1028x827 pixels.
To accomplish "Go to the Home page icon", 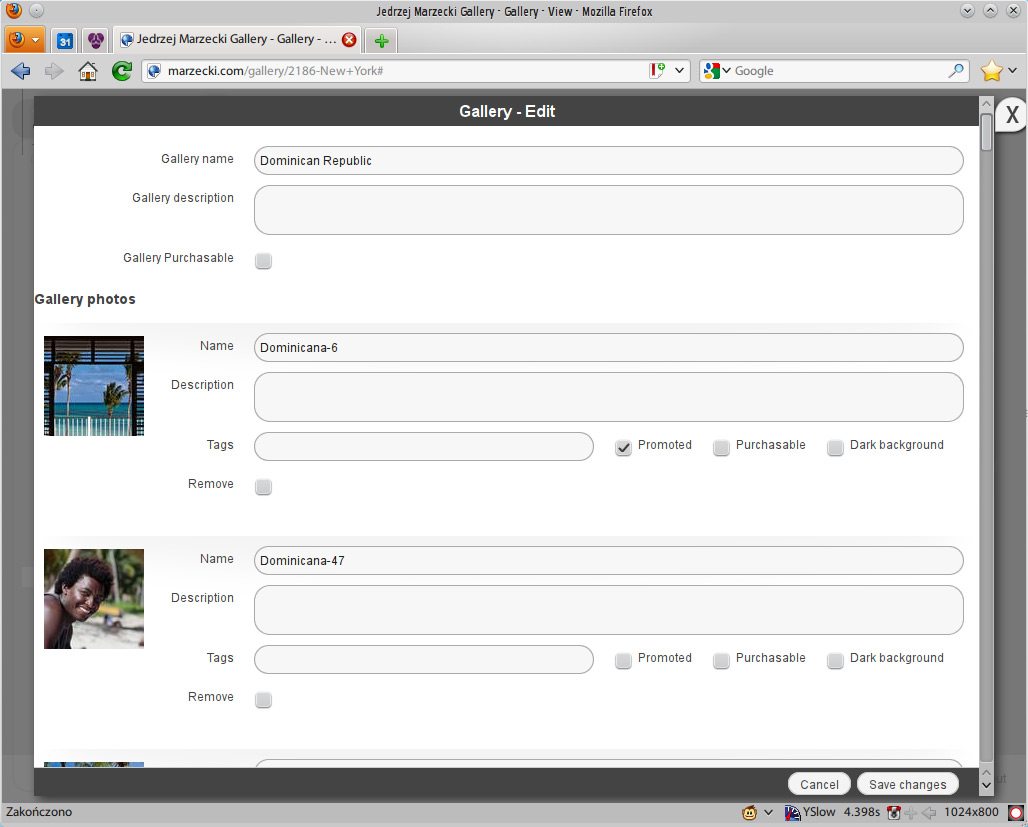I will click(88, 71).
